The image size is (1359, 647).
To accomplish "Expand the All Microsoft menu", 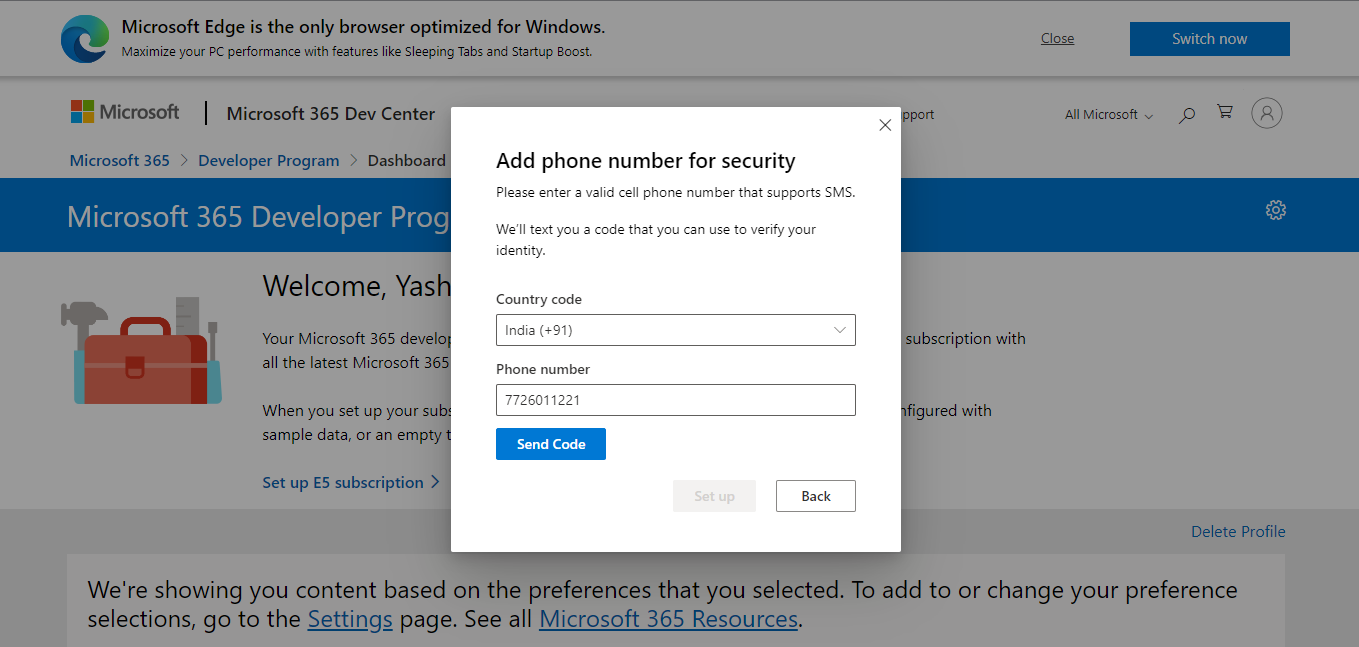I will point(1107,115).
